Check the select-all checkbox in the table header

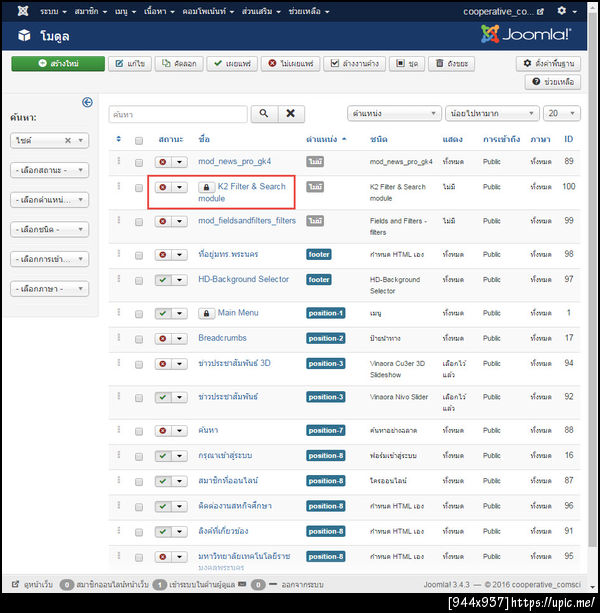(139, 141)
